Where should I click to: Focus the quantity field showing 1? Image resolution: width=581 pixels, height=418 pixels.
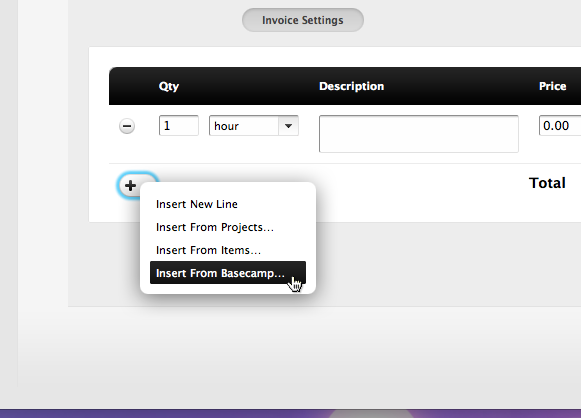point(179,126)
